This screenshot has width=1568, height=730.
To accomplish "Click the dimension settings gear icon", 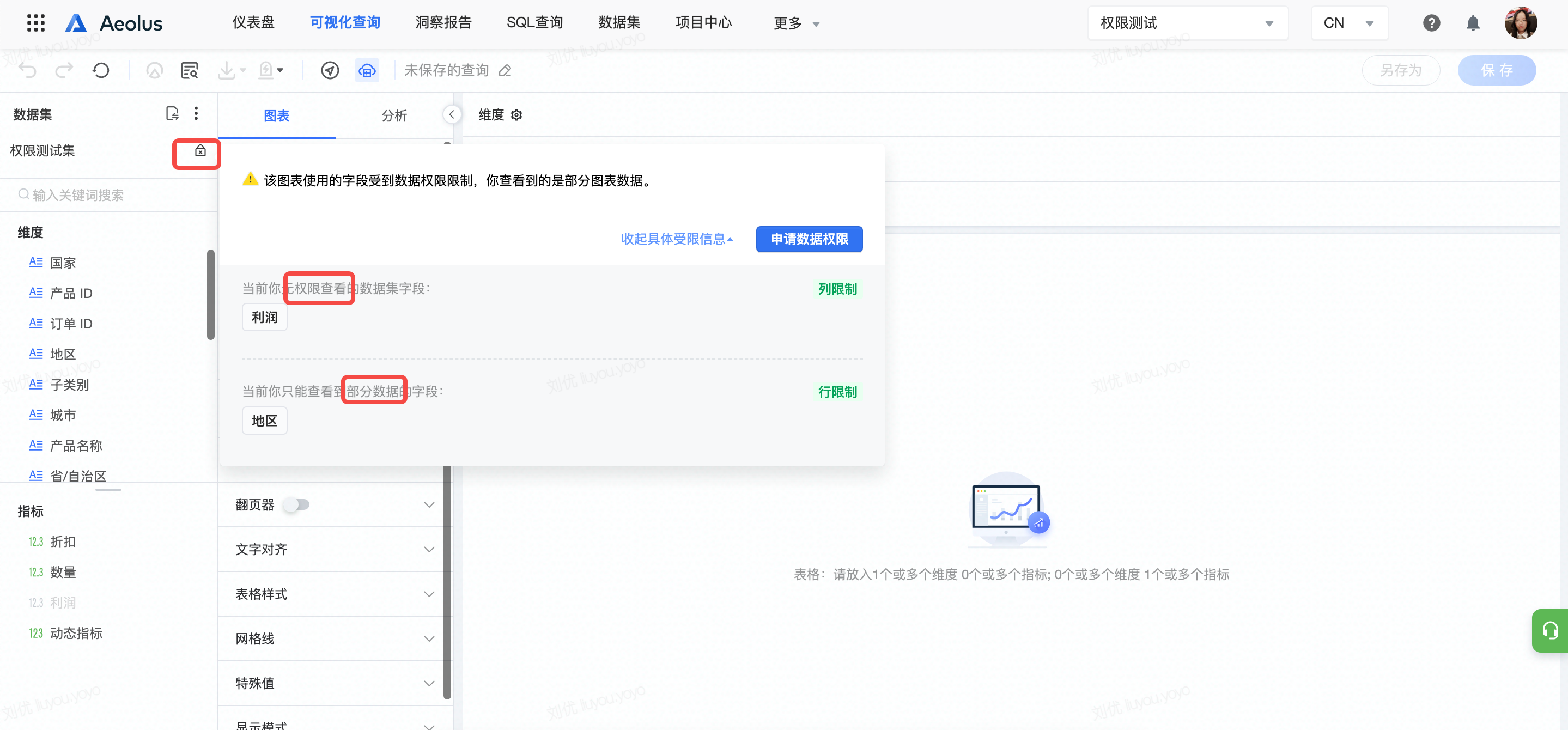I will point(517,115).
